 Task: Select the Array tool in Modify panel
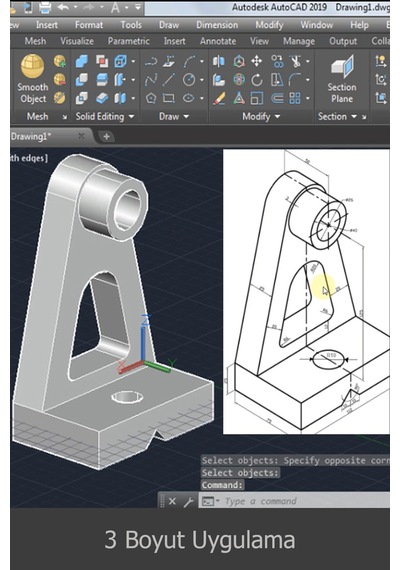pyautogui.click(x=295, y=98)
